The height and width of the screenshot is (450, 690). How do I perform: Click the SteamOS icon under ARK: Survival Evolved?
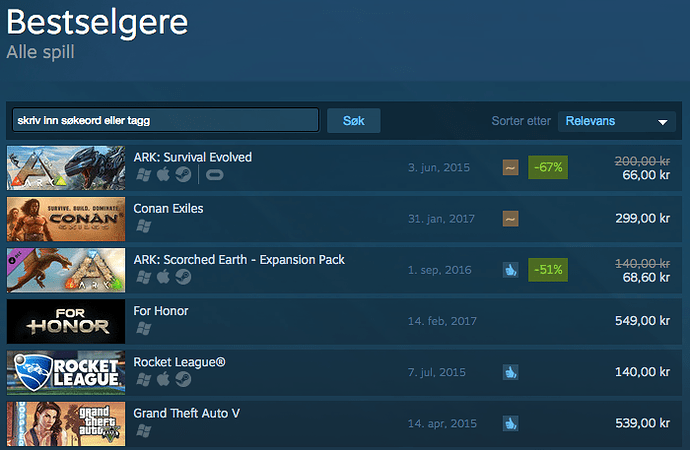(183, 175)
